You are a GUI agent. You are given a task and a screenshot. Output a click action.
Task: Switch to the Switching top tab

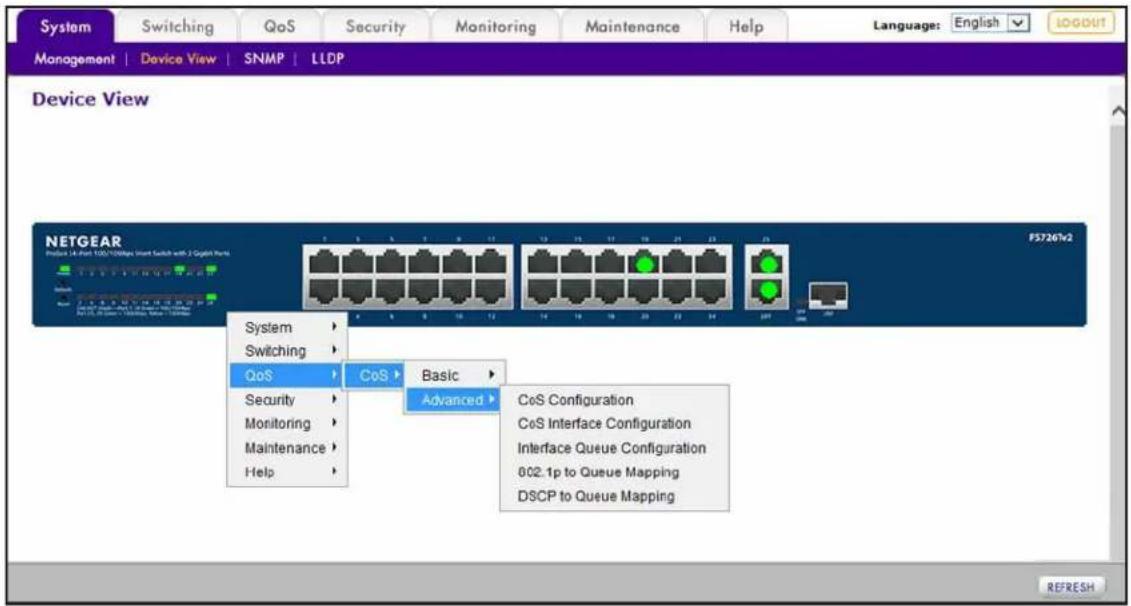177,27
